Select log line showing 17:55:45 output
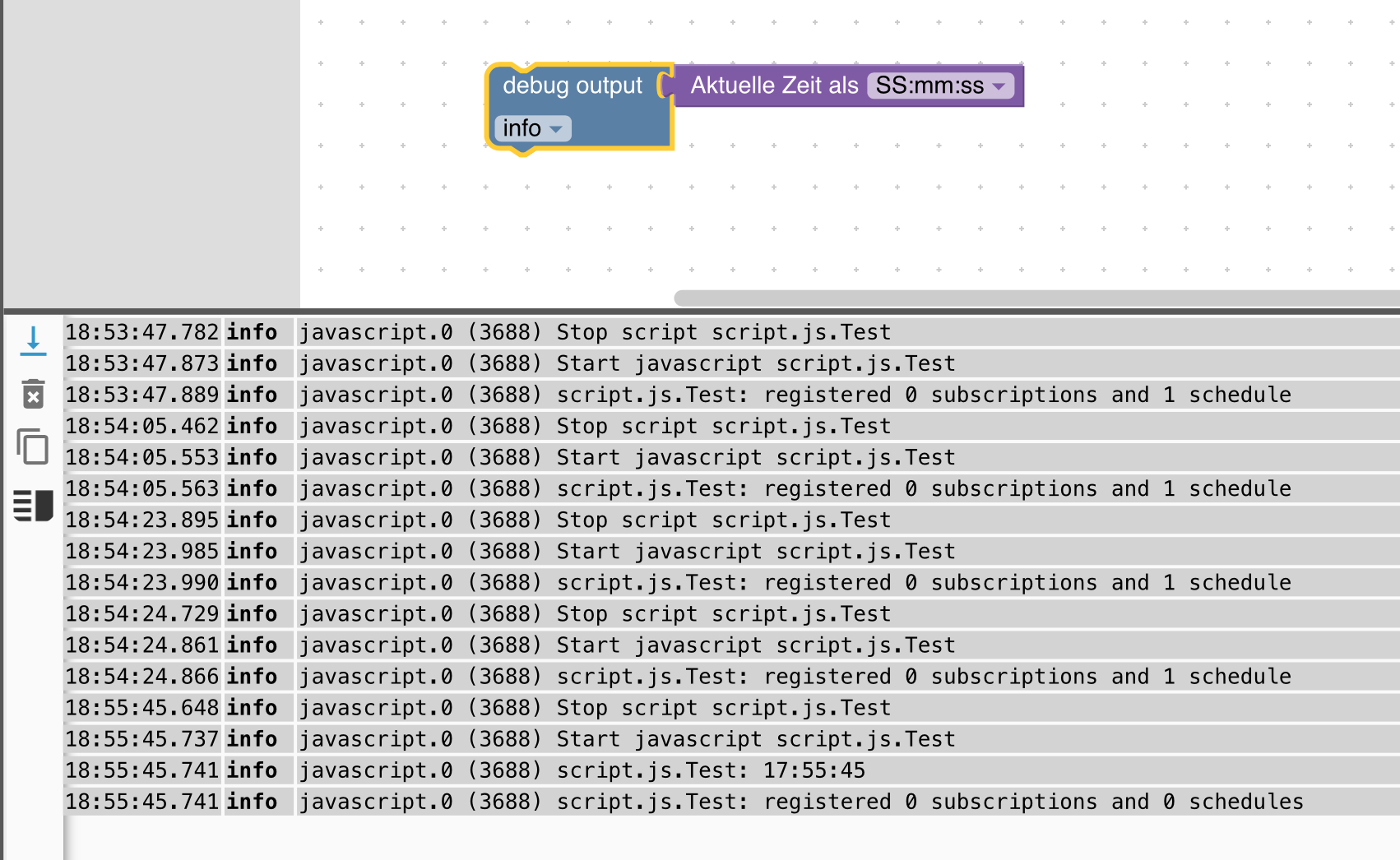The width and height of the screenshot is (1400, 860). click(732, 770)
